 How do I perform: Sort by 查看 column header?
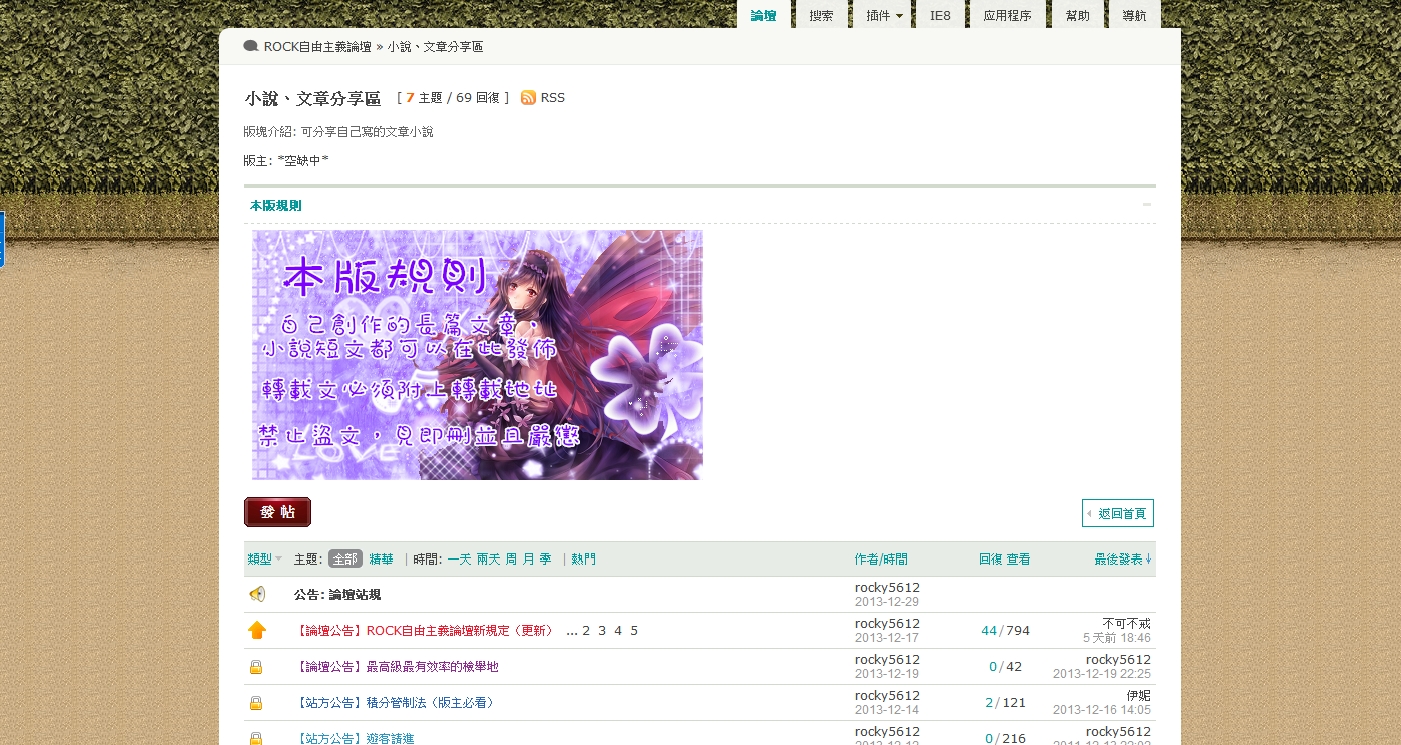(x=1018, y=559)
